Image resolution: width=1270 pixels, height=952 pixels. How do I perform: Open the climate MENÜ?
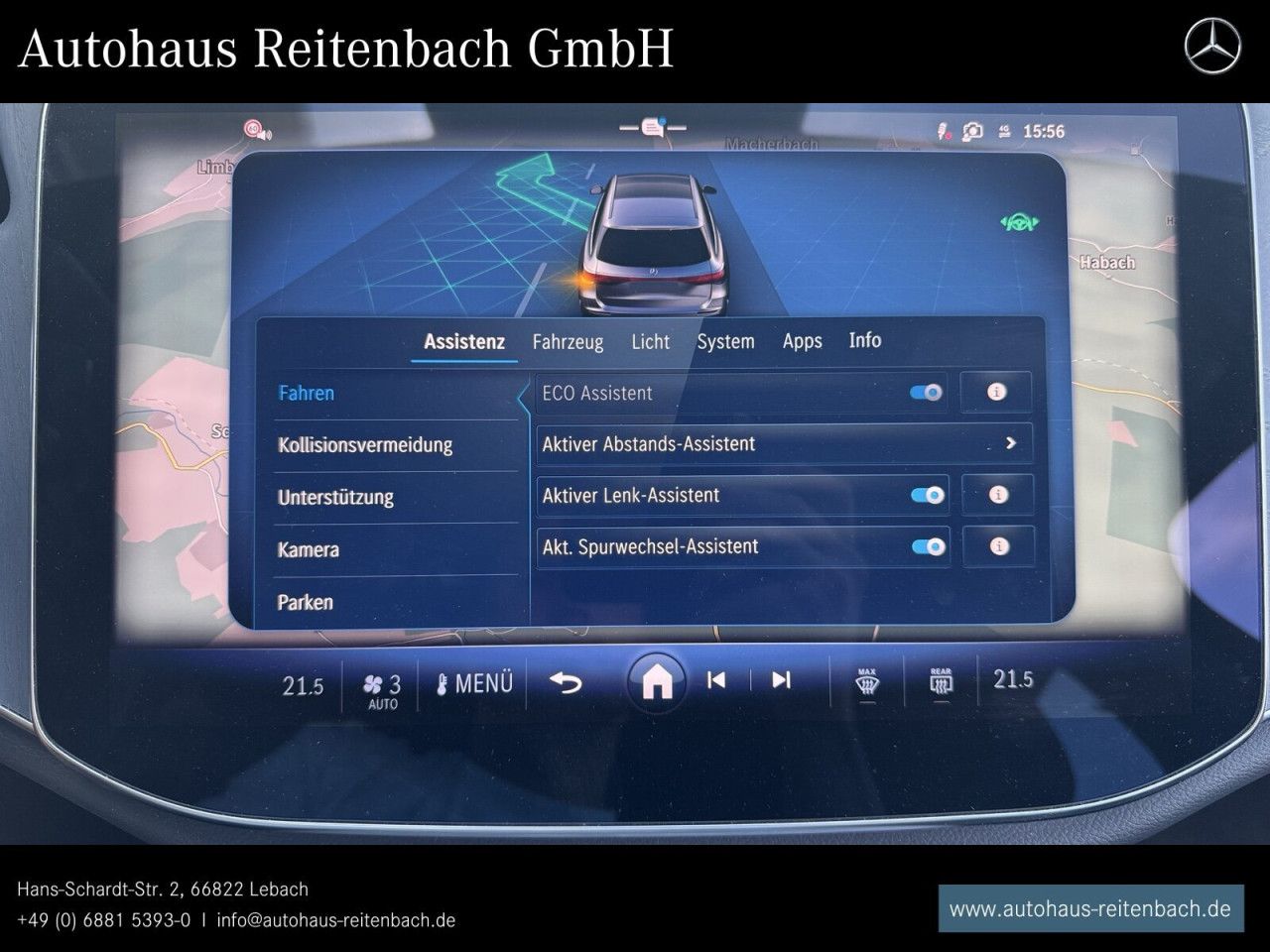(475, 683)
